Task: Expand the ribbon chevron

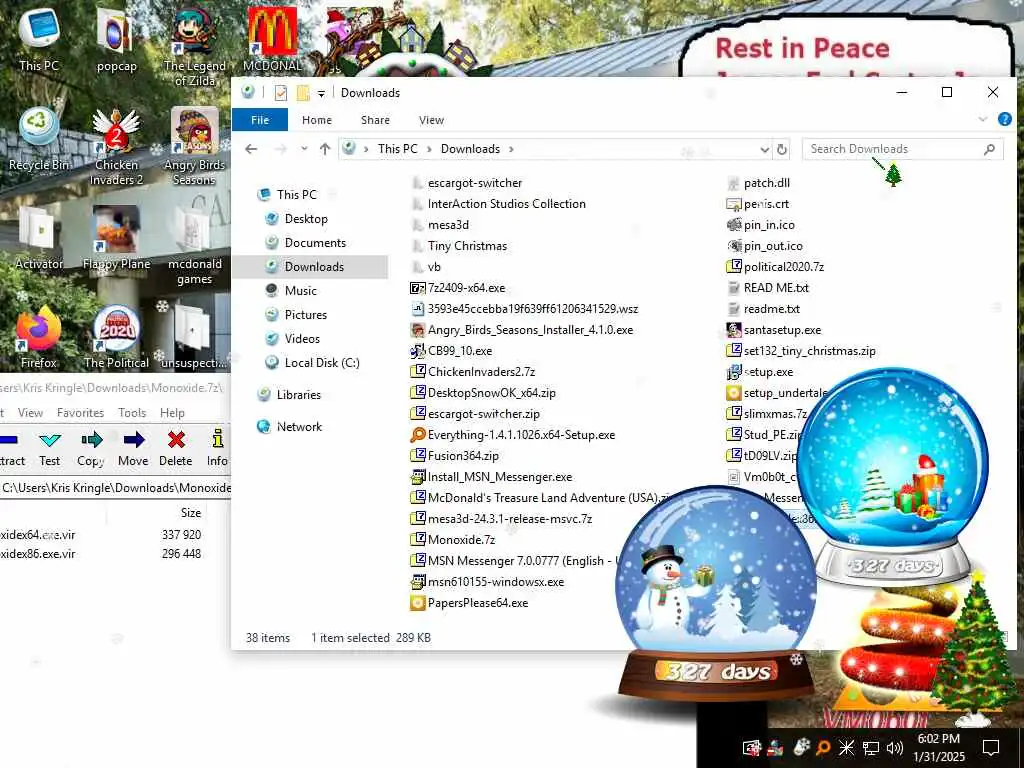Action: (x=982, y=120)
